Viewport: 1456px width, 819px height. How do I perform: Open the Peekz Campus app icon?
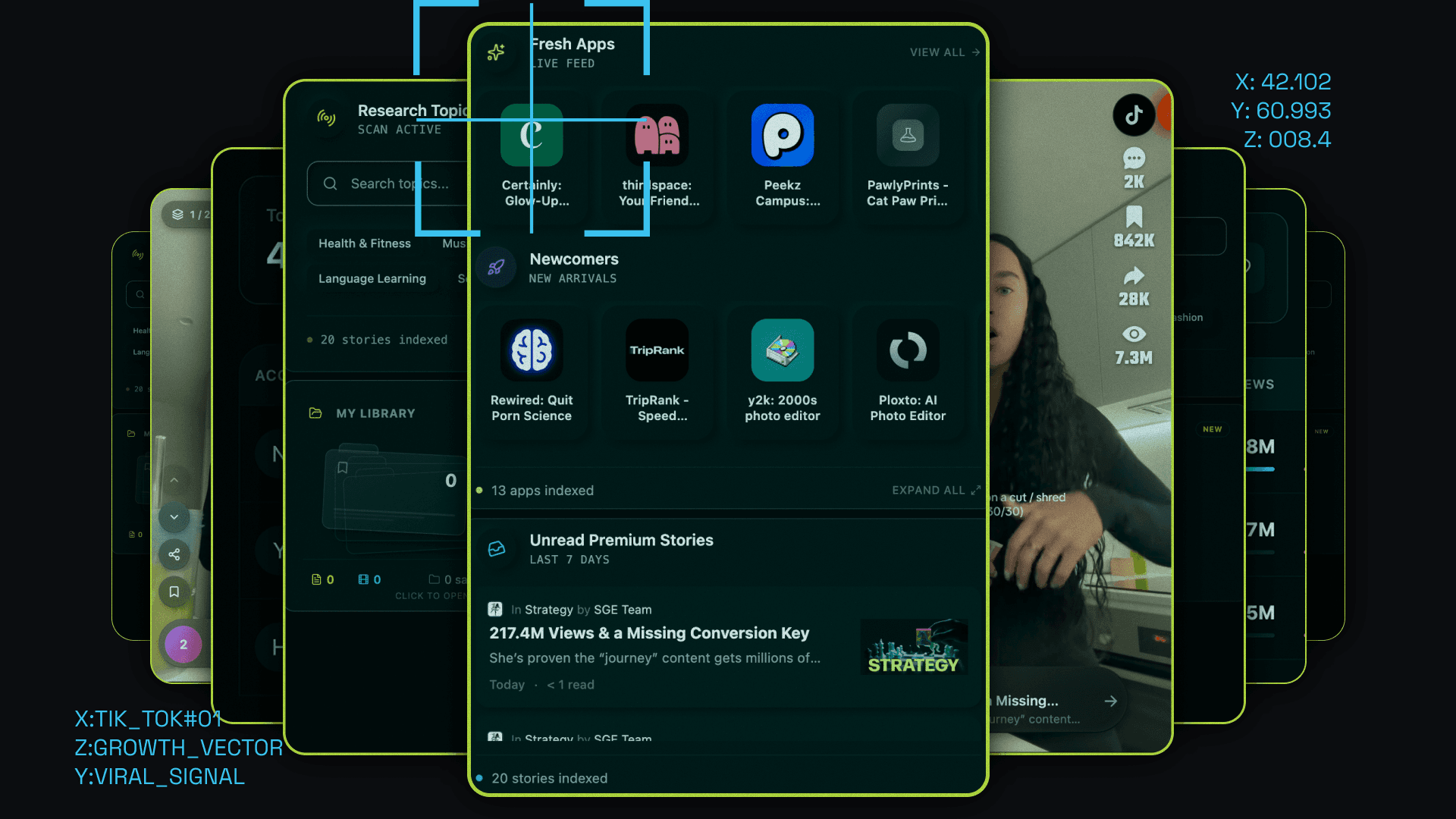[x=783, y=135]
